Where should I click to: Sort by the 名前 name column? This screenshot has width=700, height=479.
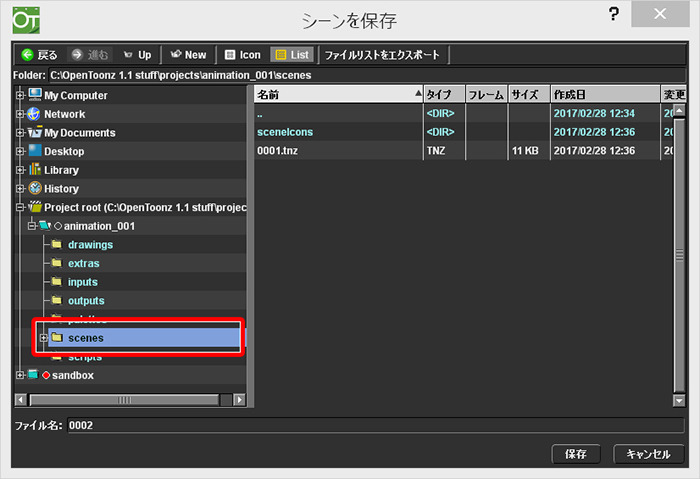pos(338,94)
